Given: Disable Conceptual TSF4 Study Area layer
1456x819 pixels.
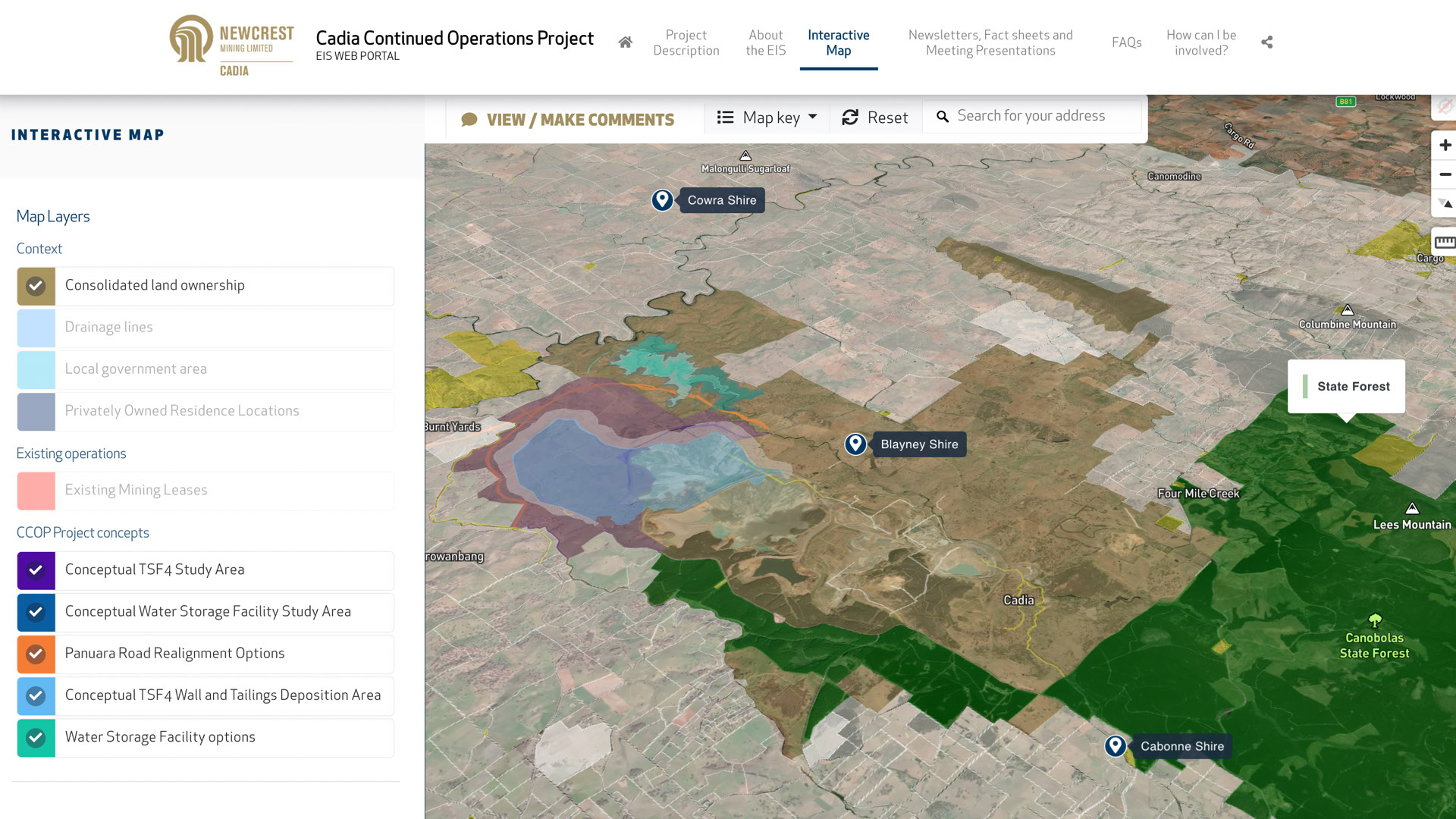Looking at the screenshot, I should [36, 570].
